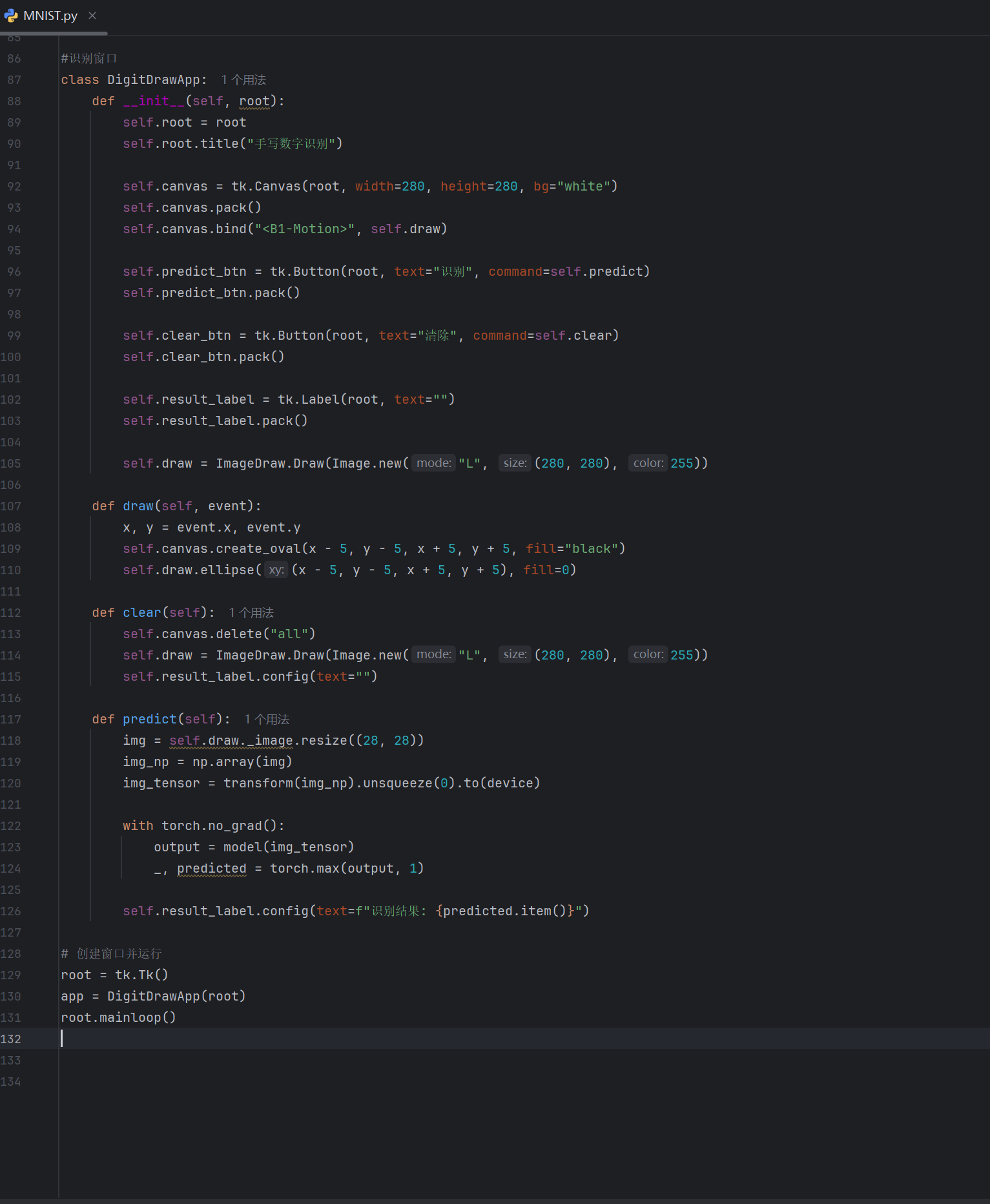Select the MNIST.py tab label
This screenshot has height=1204, width=990.
pos(50,16)
